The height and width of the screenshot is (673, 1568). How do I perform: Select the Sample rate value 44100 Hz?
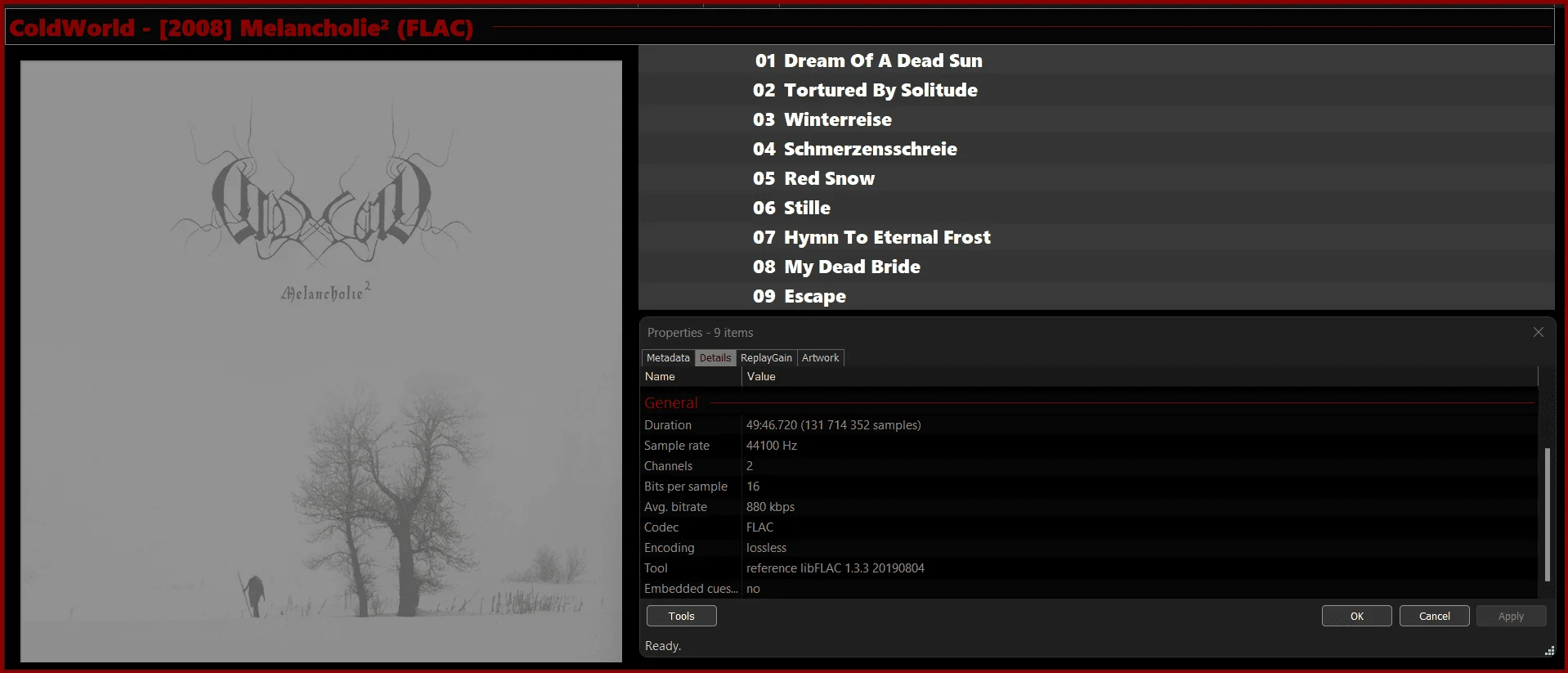coord(771,446)
